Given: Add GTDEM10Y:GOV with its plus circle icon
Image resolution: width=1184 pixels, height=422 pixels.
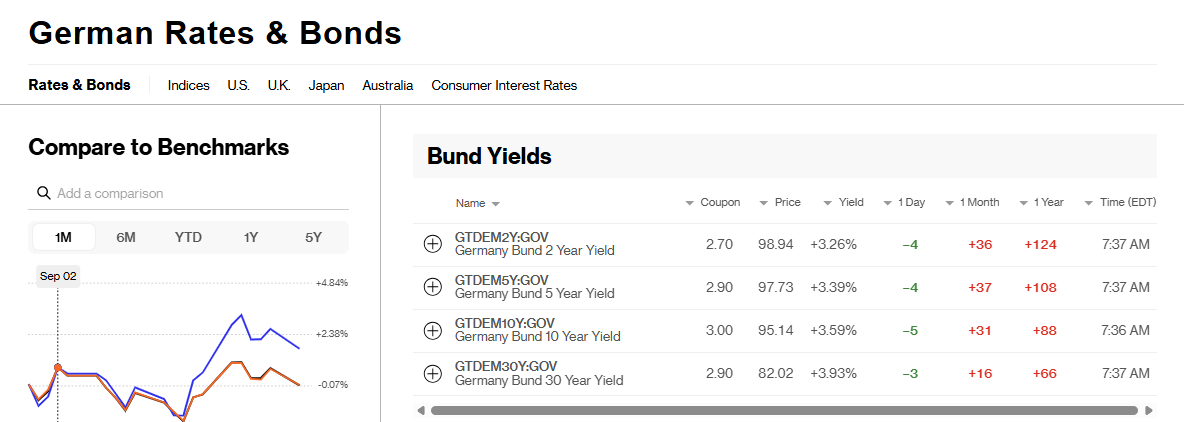Looking at the screenshot, I should click(433, 330).
